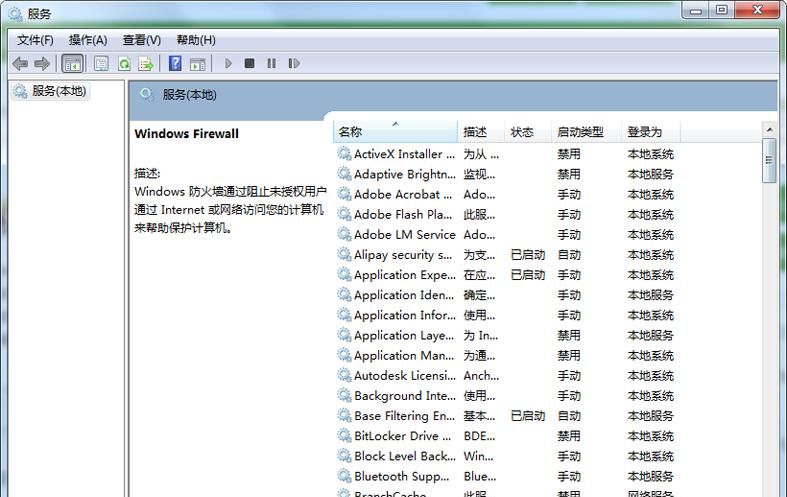
Task: Click 已启动 status of Alipay security
Action: click(x=528, y=255)
